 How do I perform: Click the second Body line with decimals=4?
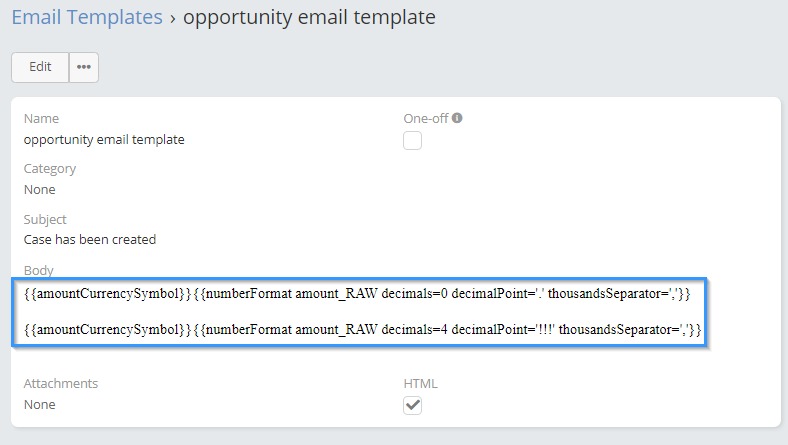point(362,329)
